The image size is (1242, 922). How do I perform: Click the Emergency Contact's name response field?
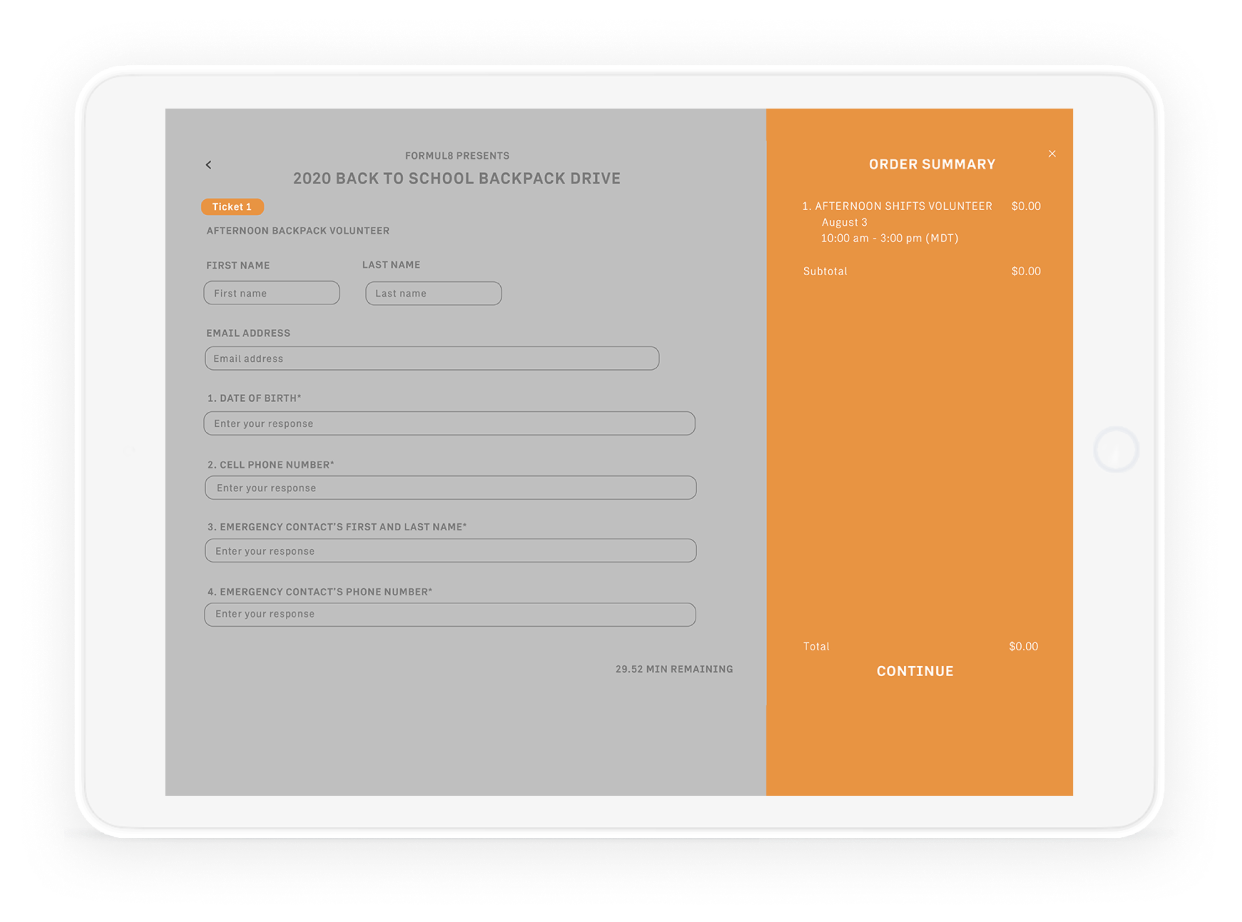point(450,551)
